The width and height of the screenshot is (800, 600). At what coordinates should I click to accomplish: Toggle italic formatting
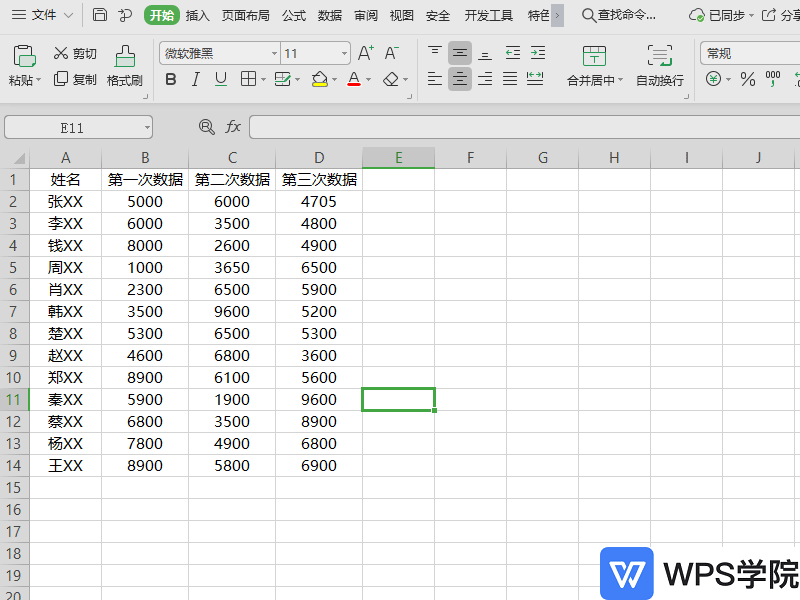click(195, 79)
